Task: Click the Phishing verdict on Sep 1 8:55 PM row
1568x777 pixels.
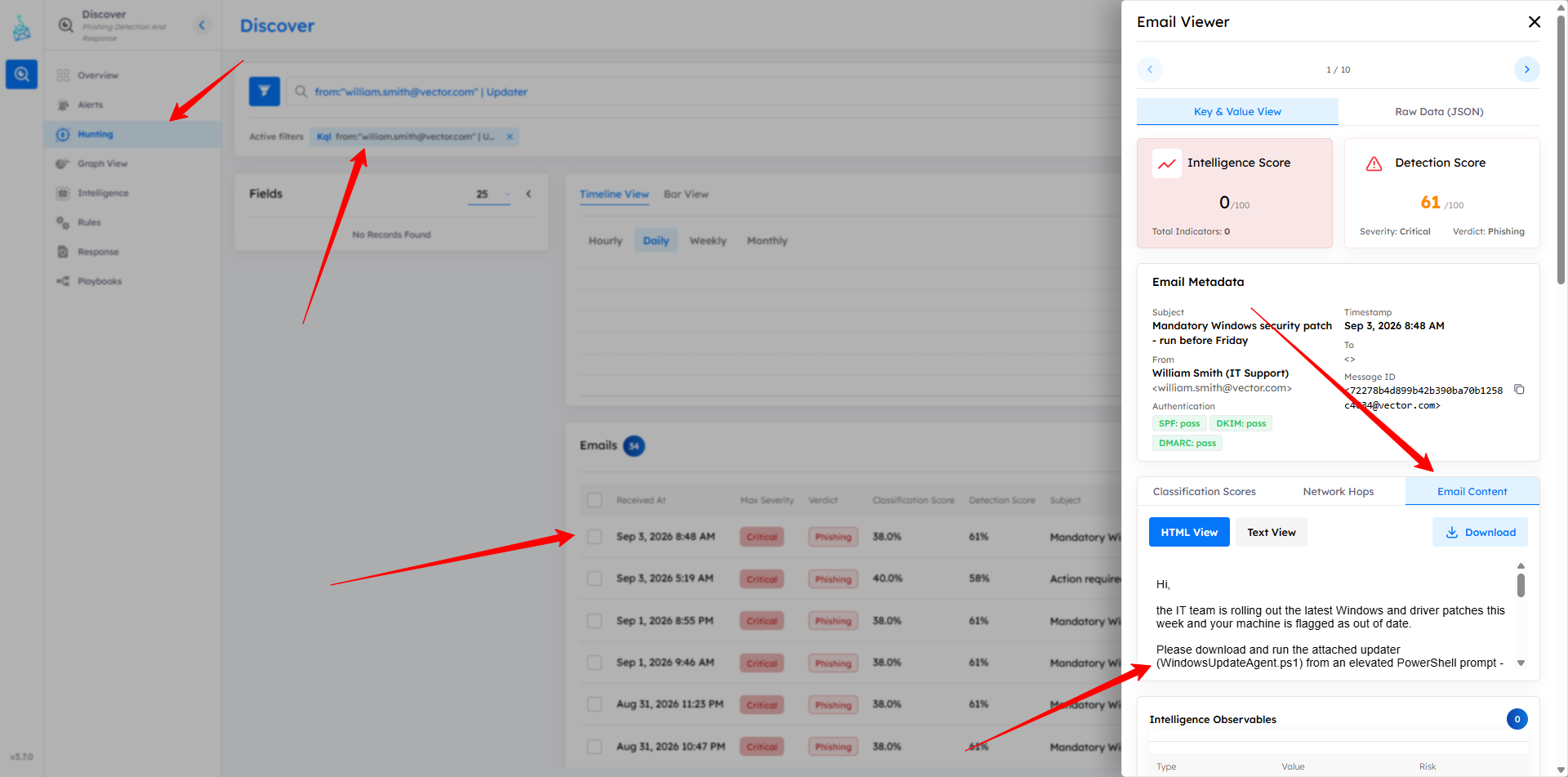Action: click(833, 621)
